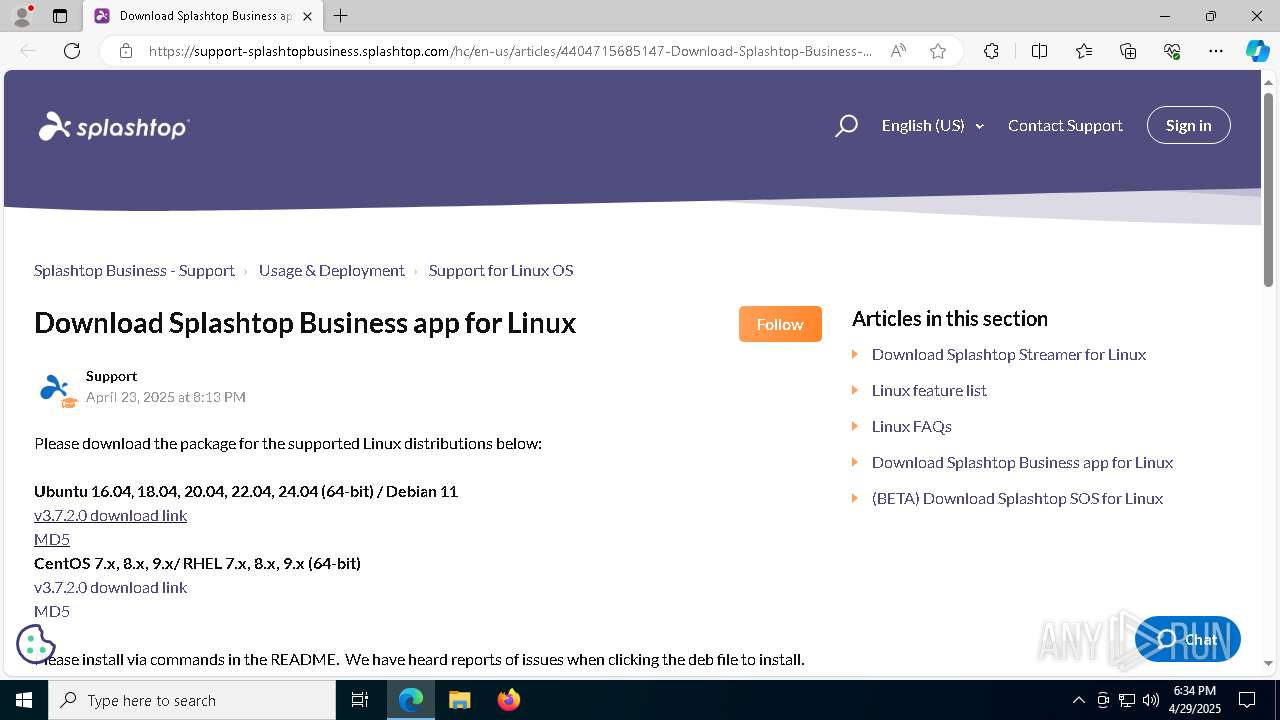View site information lock icon
Screen dimensions: 1280x720
tap(125, 51)
